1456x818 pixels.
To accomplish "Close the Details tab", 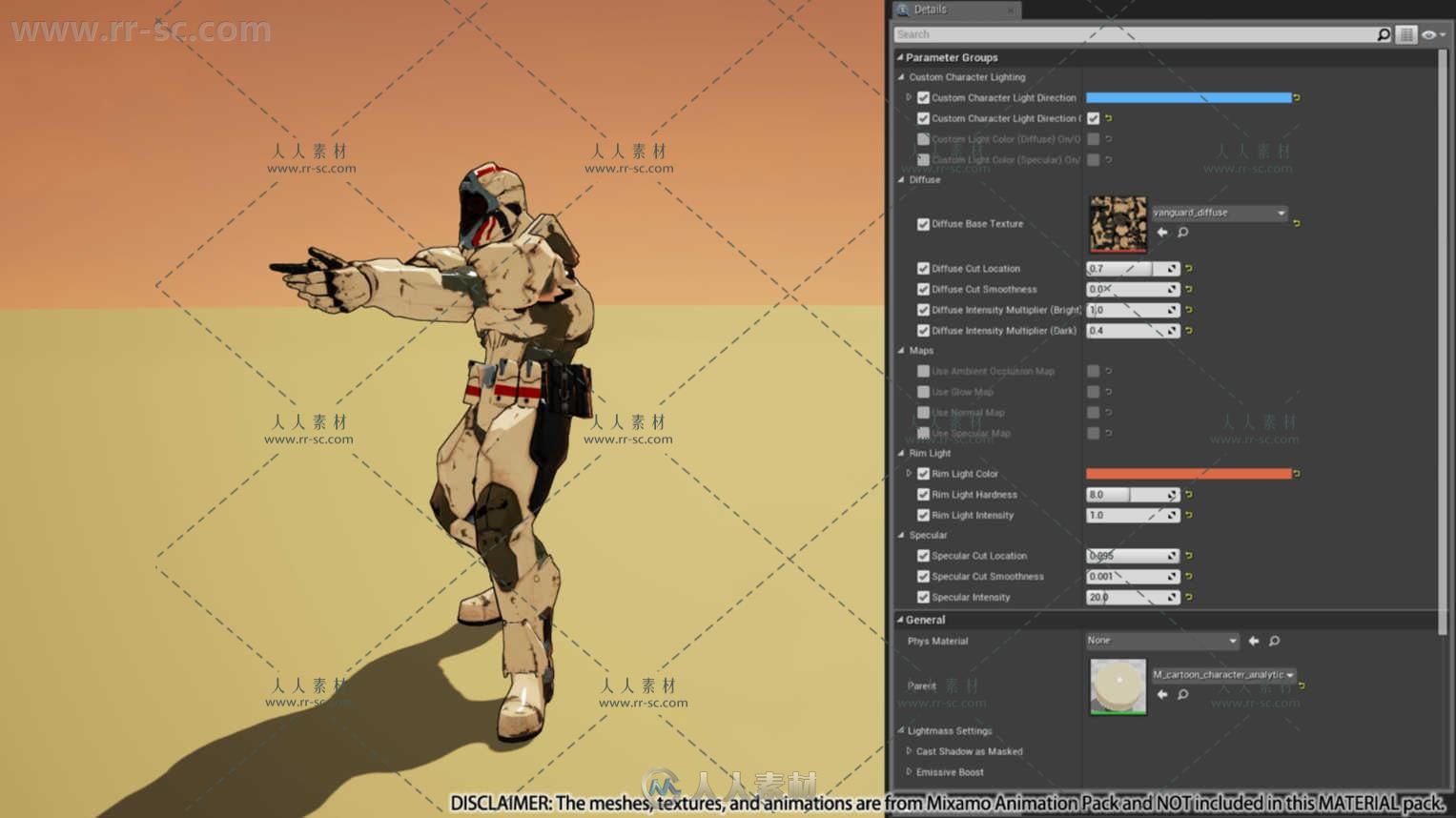I will tap(1011, 10).
